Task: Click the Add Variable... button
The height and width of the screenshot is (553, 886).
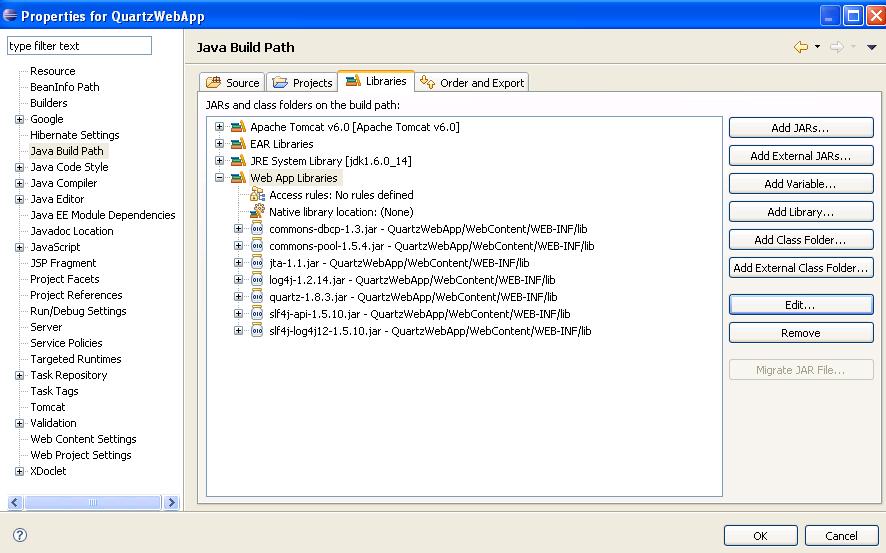Action: coord(801,184)
